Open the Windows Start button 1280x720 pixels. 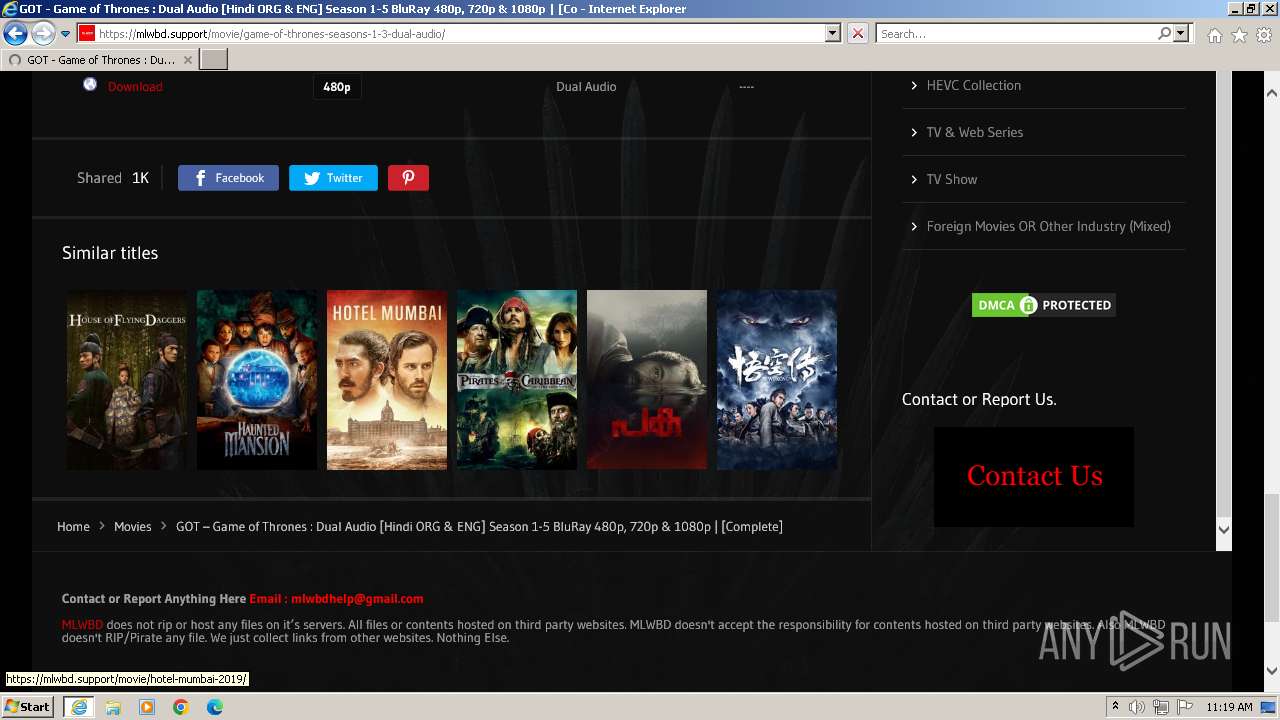(x=27, y=706)
